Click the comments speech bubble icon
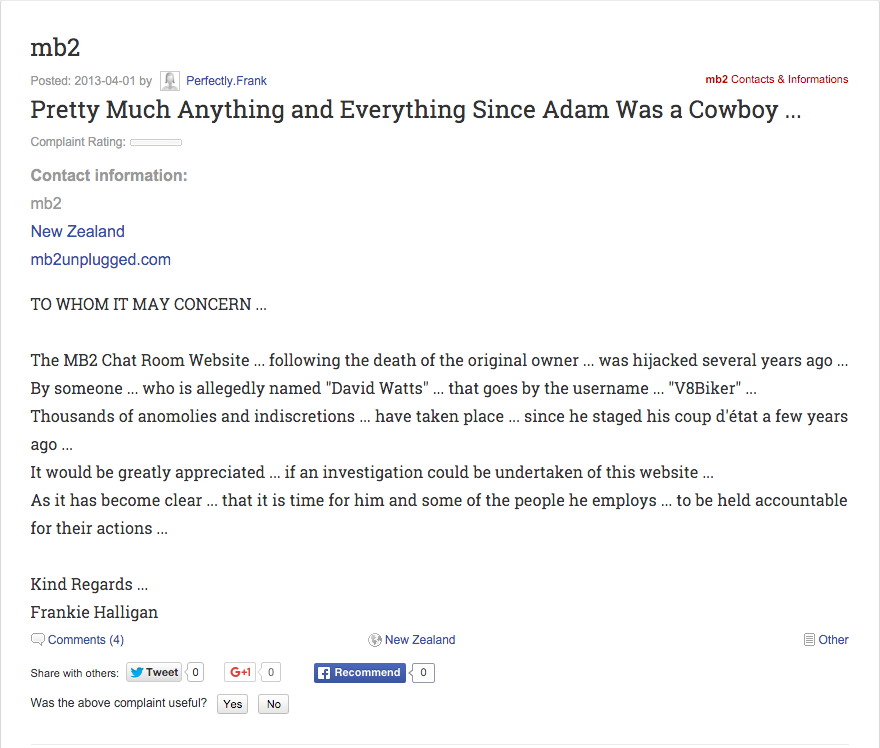 [38, 640]
